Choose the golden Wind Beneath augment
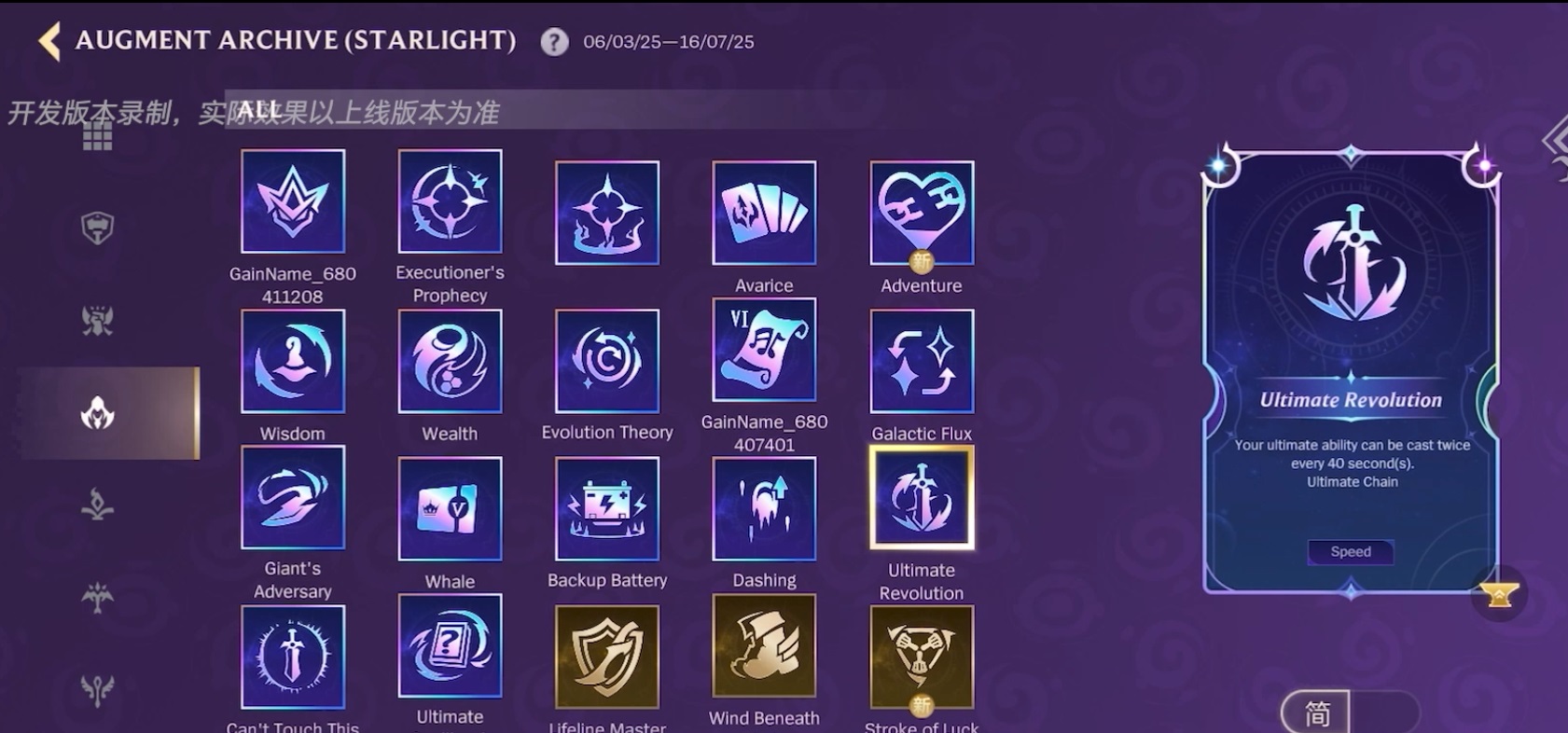Viewport: 1568px width, 733px height. 764,646
